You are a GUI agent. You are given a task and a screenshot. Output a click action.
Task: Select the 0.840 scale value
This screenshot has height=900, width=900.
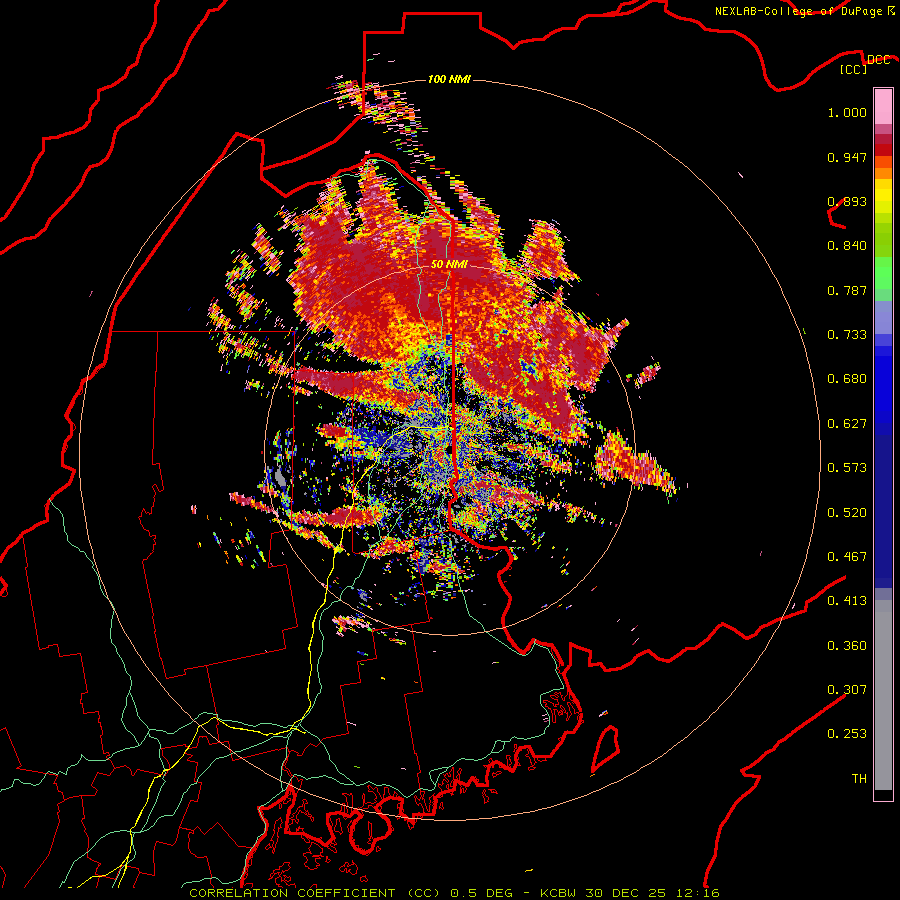847,246
